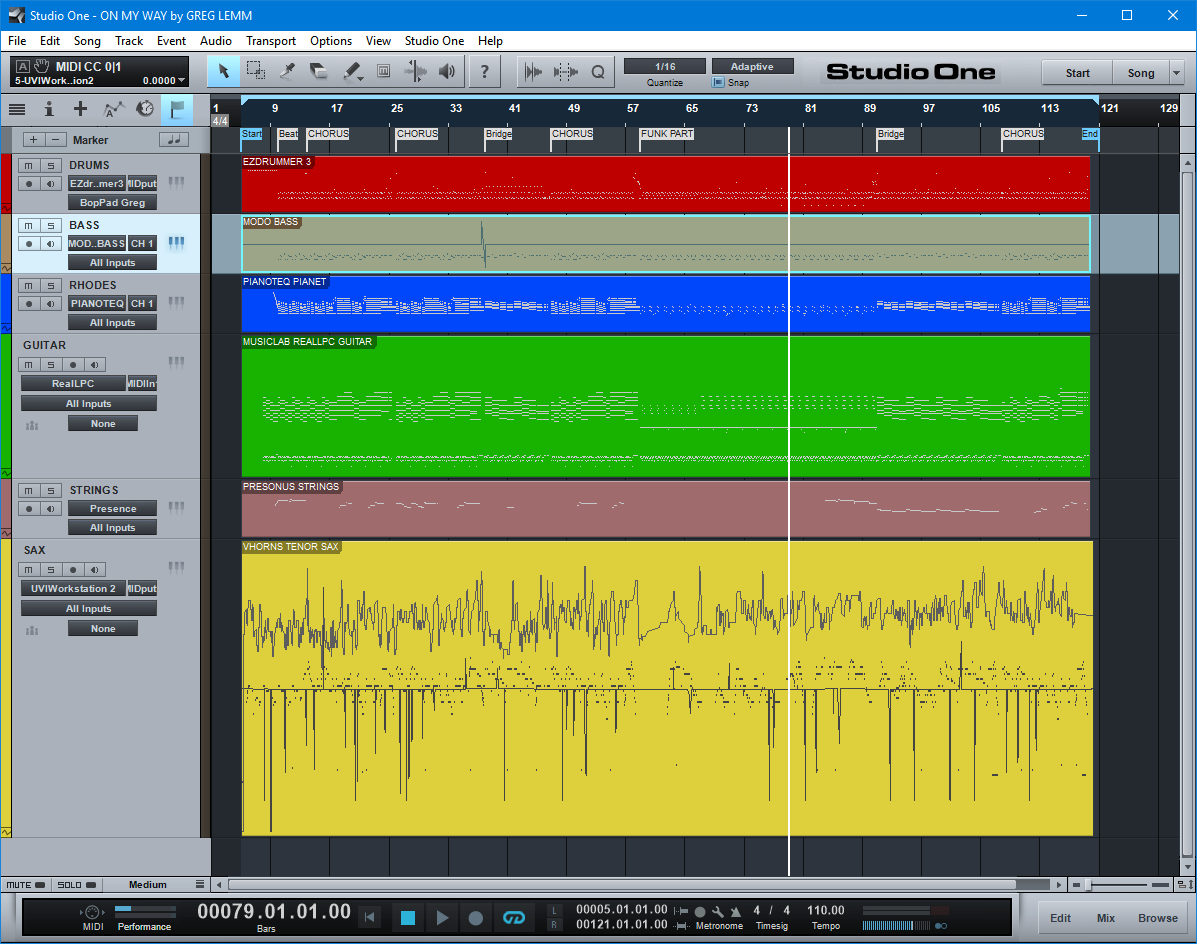Click the strip silence icon
The image size is (1197, 944).
click(566, 72)
